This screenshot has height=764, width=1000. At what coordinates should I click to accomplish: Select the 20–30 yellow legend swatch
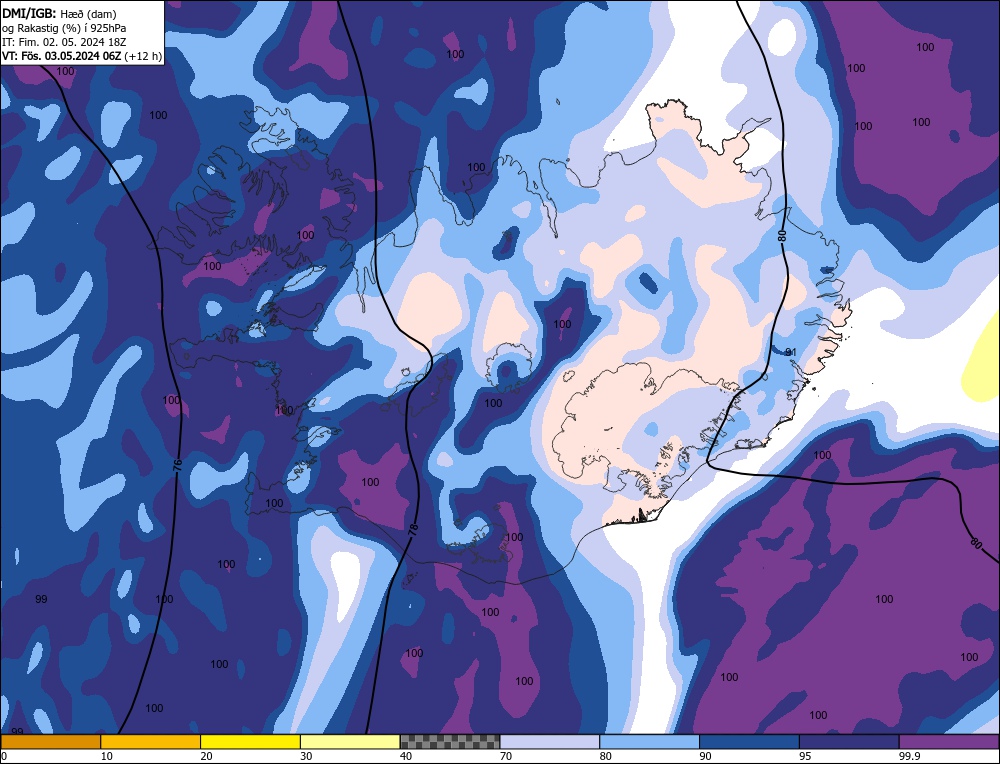(x=250, y=742)
